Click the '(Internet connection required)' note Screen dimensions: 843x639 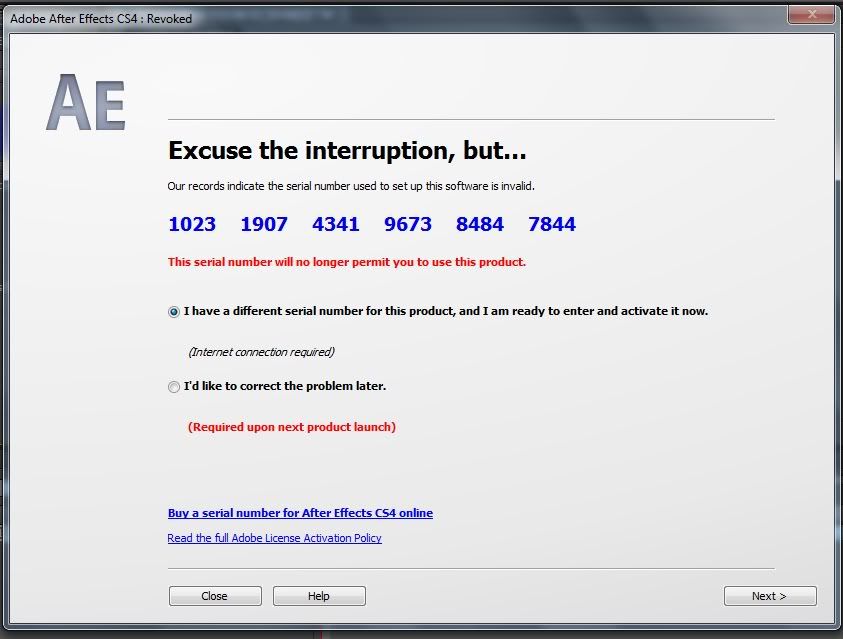tap(262, 352)
